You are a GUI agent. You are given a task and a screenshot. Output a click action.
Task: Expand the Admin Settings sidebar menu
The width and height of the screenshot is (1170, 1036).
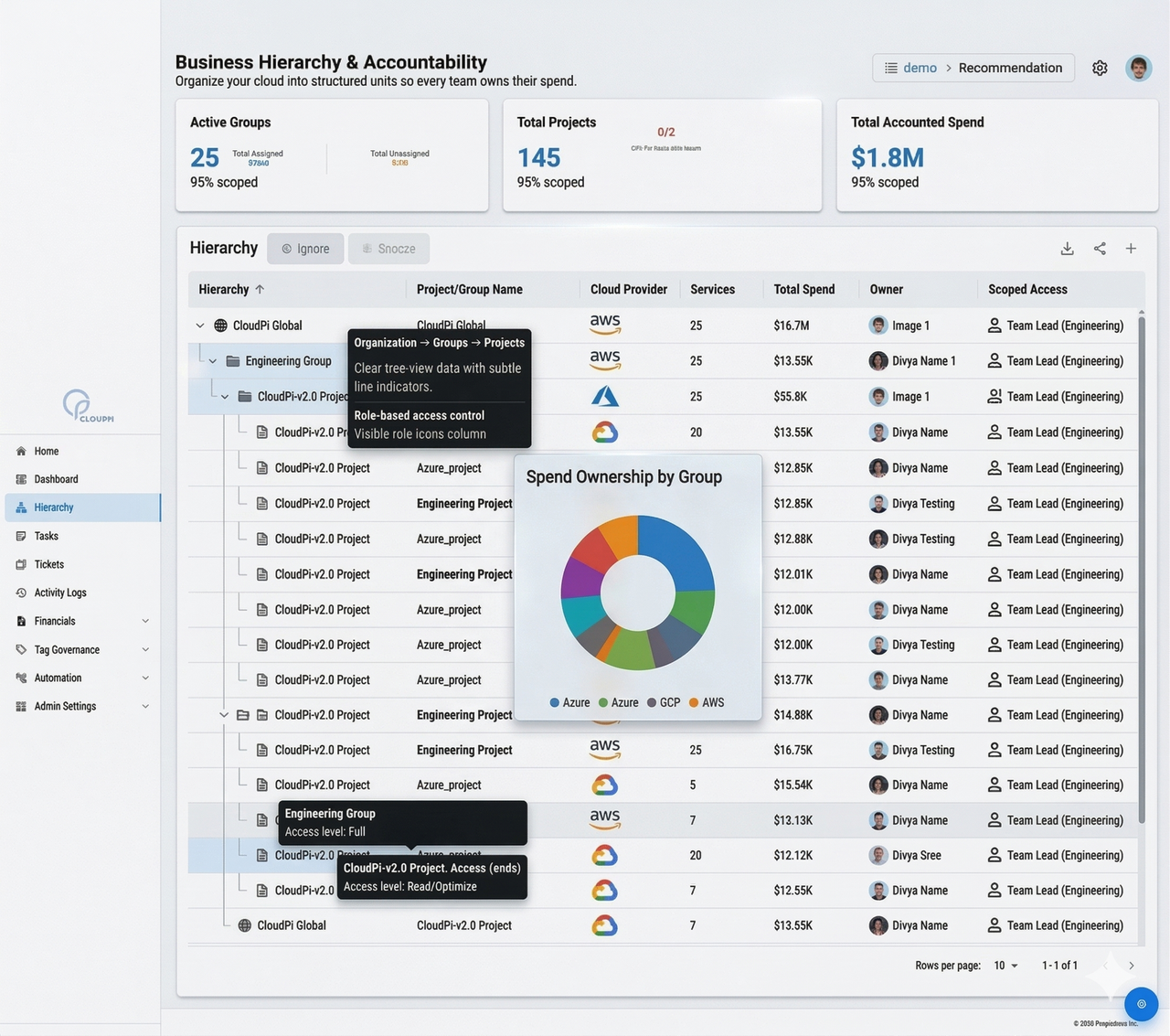pos(145,707)
